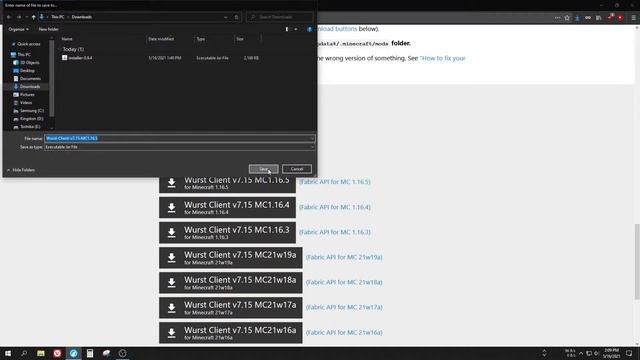The height and width of the screenshot is (360, 640).
Task: Open Fabric API for MC 21w18a link
Action: [x=344, y=282]
